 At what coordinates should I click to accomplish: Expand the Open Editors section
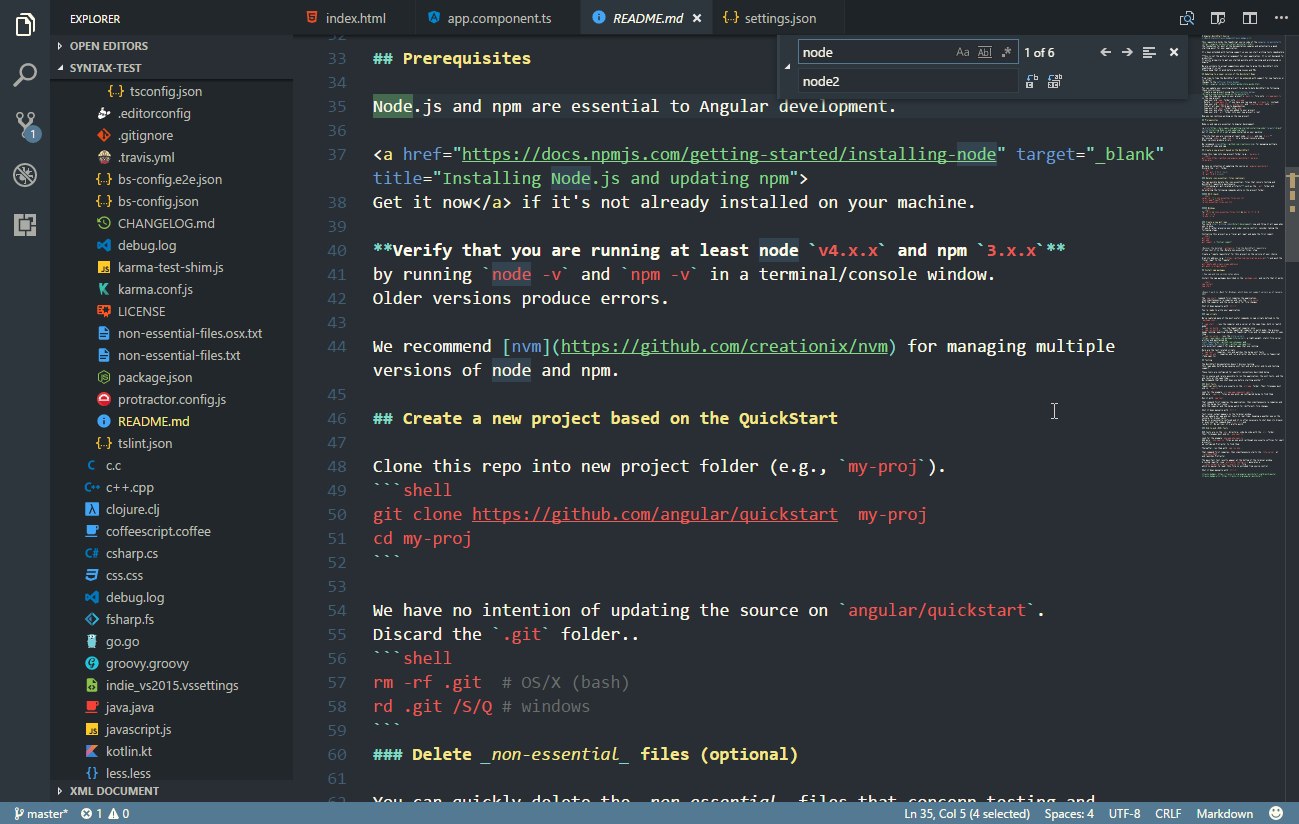coord(172,46)
